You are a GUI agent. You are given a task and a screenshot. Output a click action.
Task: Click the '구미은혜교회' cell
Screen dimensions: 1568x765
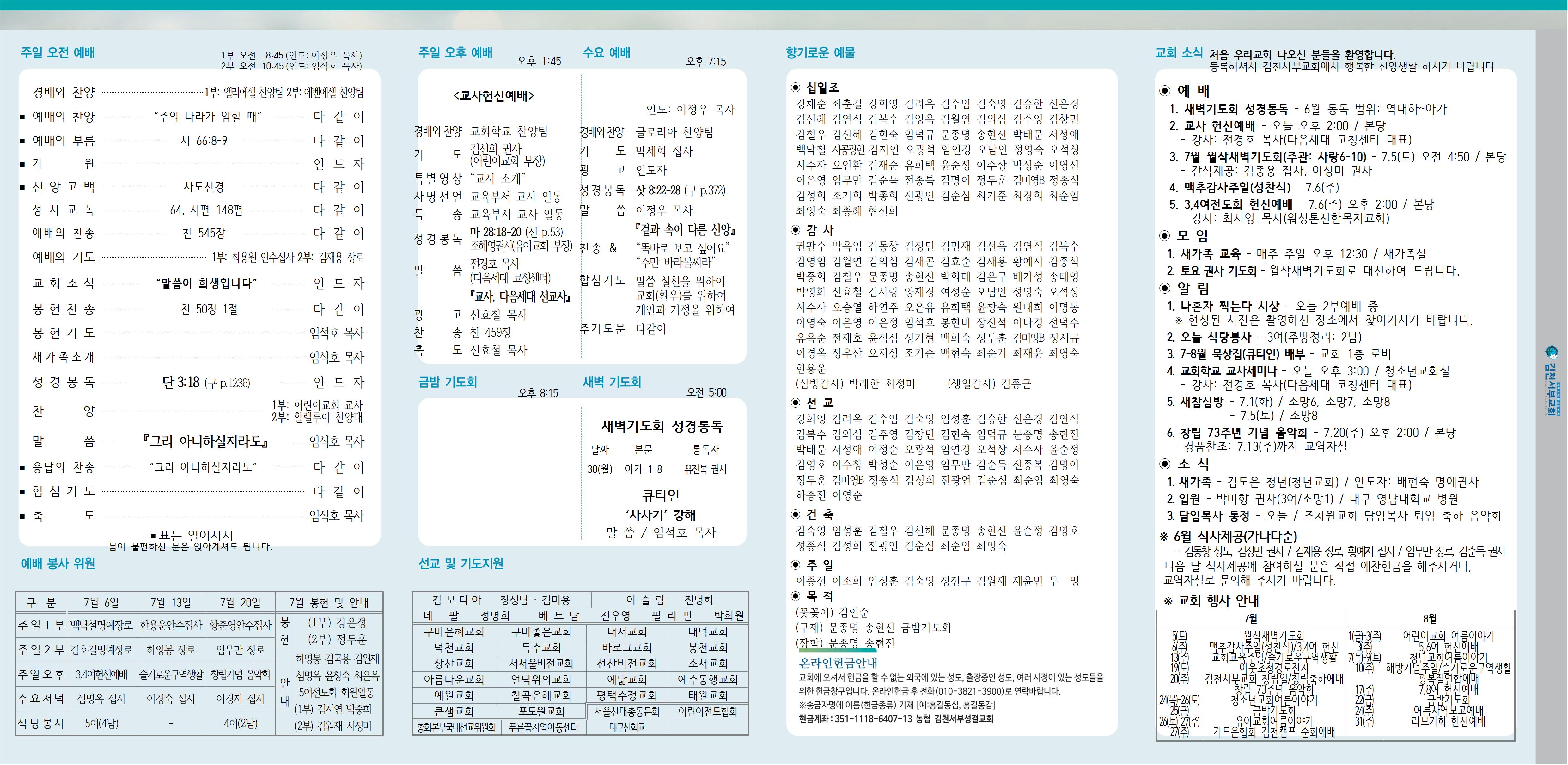pos(454,632)
